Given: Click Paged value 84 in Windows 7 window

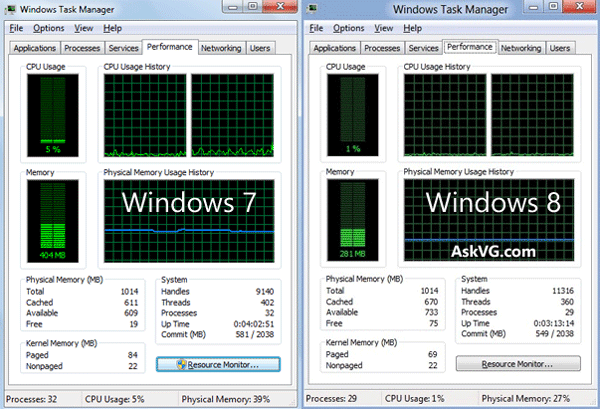Looking at the screenshot, I should (x=132, y=355).
